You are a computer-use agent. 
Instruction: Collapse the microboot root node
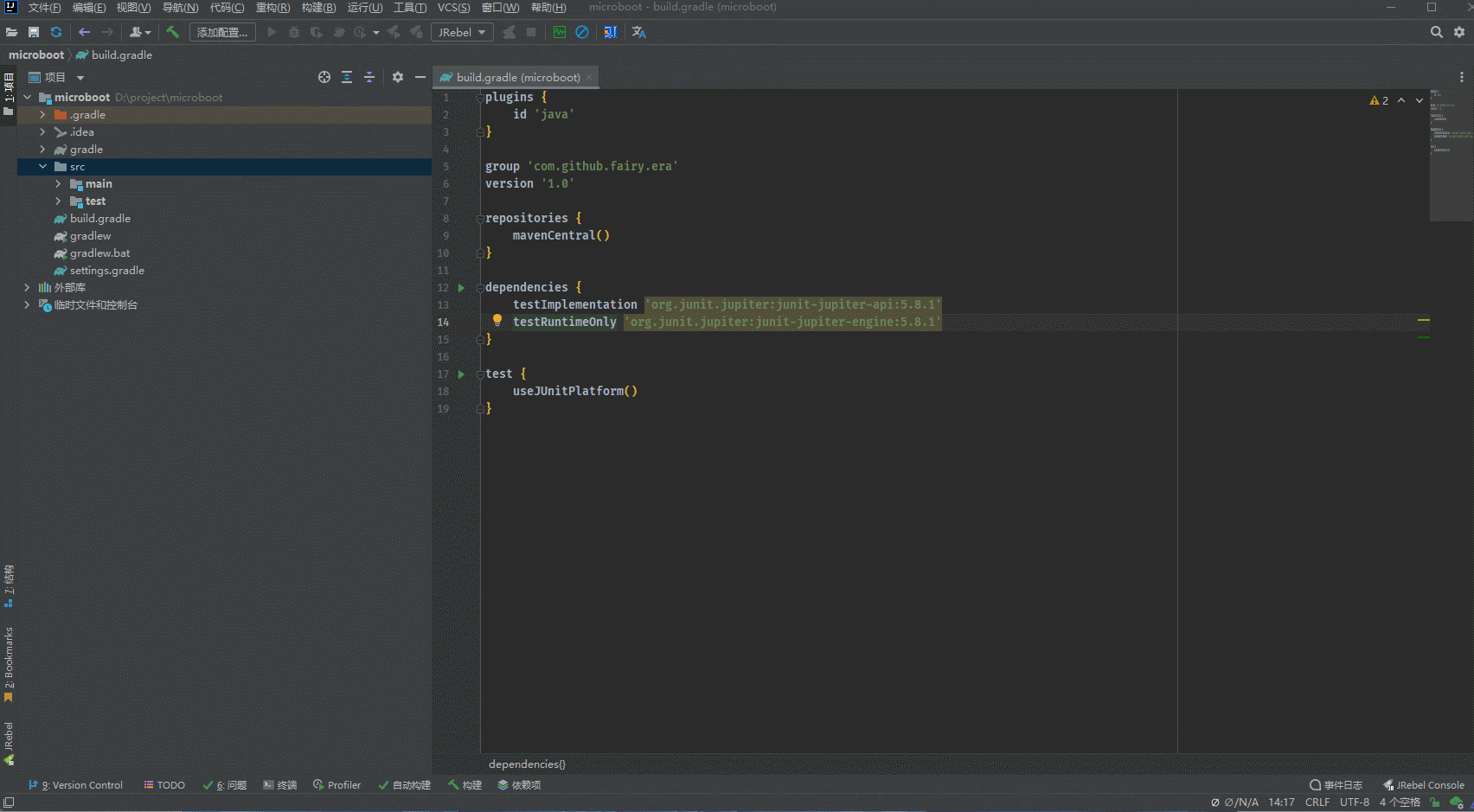pos(28,97)
